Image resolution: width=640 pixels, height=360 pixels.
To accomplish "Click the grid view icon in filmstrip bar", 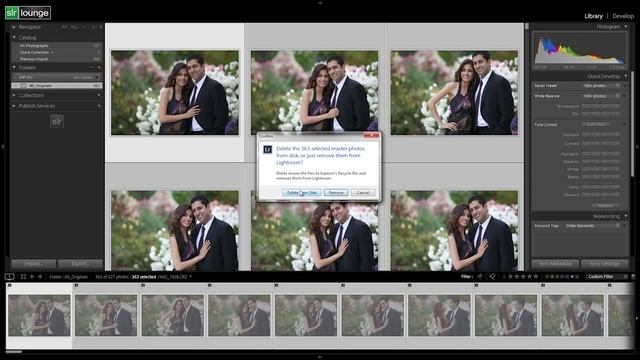I will pos(23,277).
